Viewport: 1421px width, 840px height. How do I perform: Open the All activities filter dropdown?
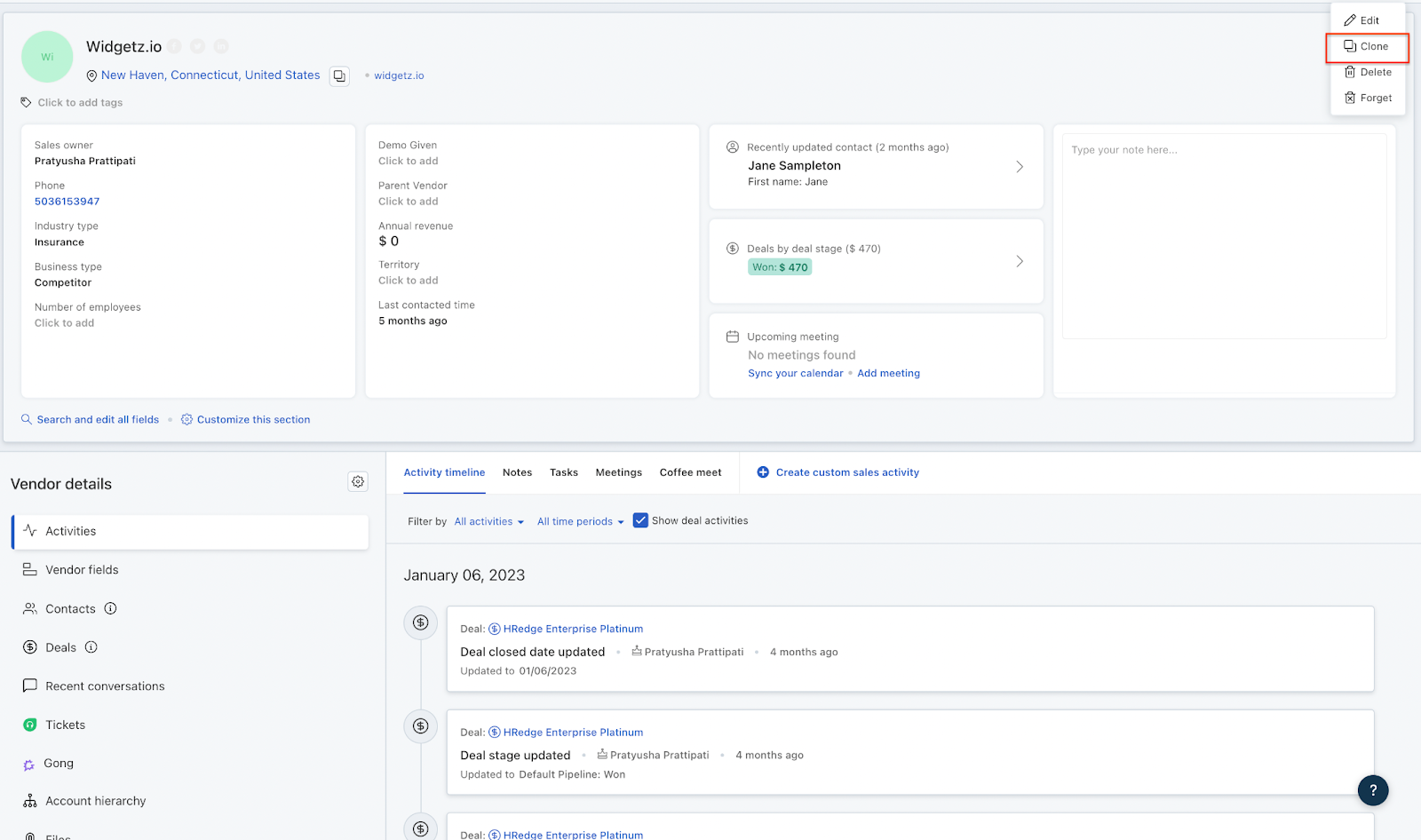point(488,521)
